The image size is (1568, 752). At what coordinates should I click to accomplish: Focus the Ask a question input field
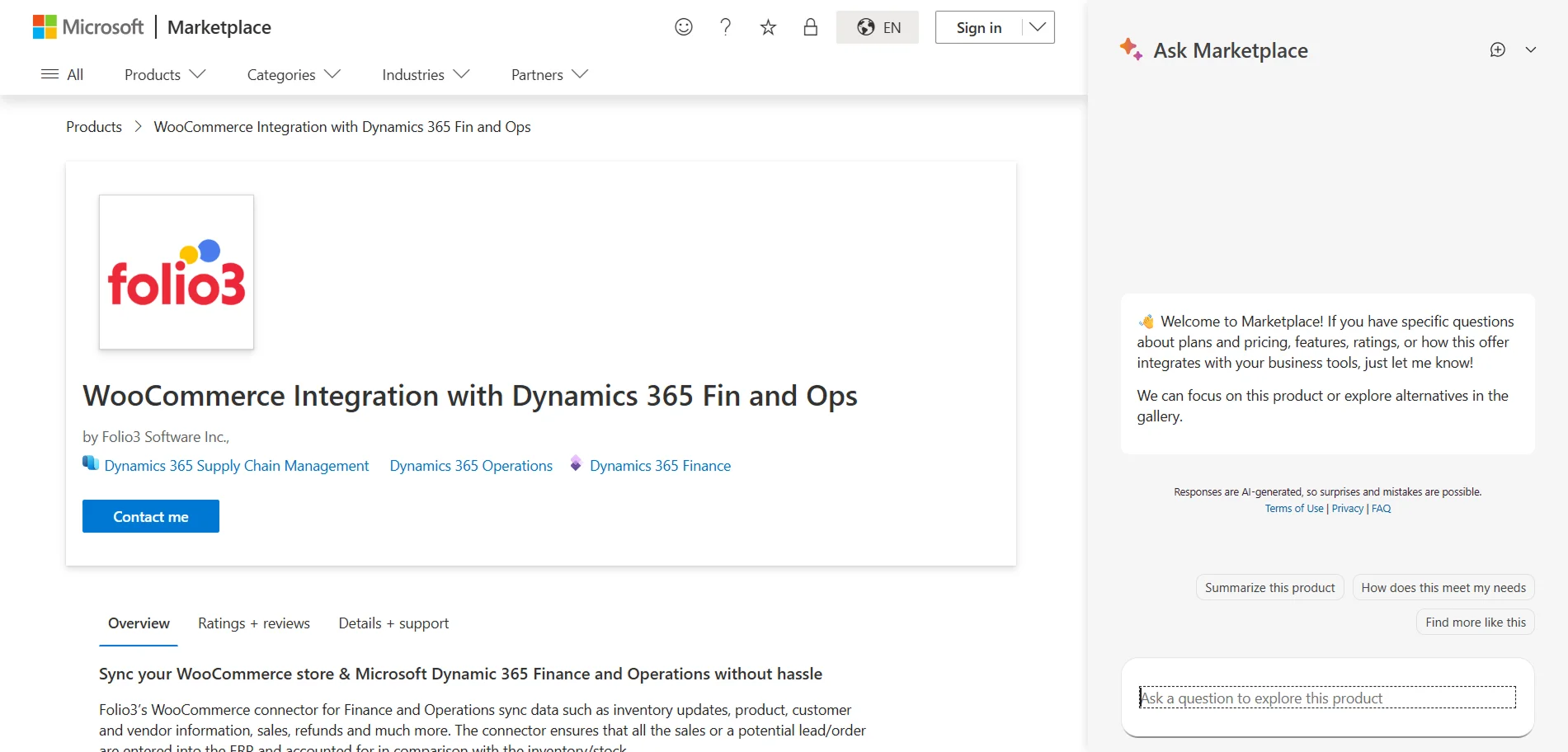pos(1327,698)
